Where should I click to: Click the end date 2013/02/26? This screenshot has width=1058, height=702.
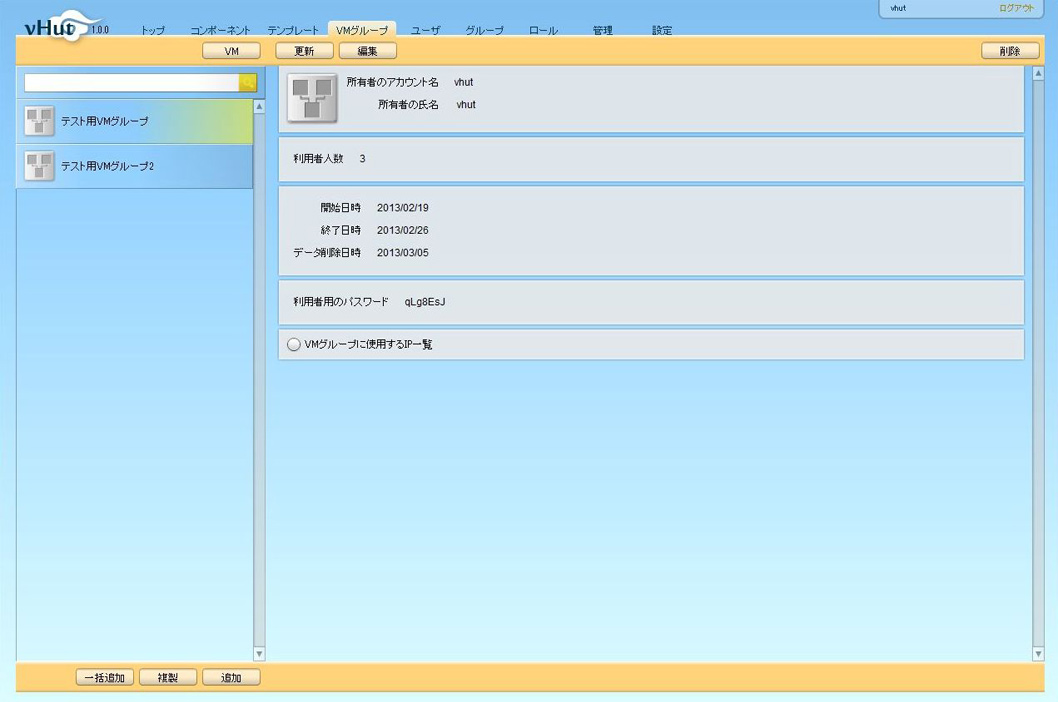coord(403,230)
